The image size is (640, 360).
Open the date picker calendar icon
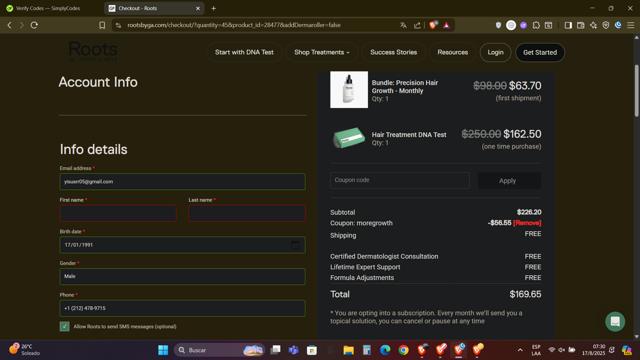pos(295,245)
